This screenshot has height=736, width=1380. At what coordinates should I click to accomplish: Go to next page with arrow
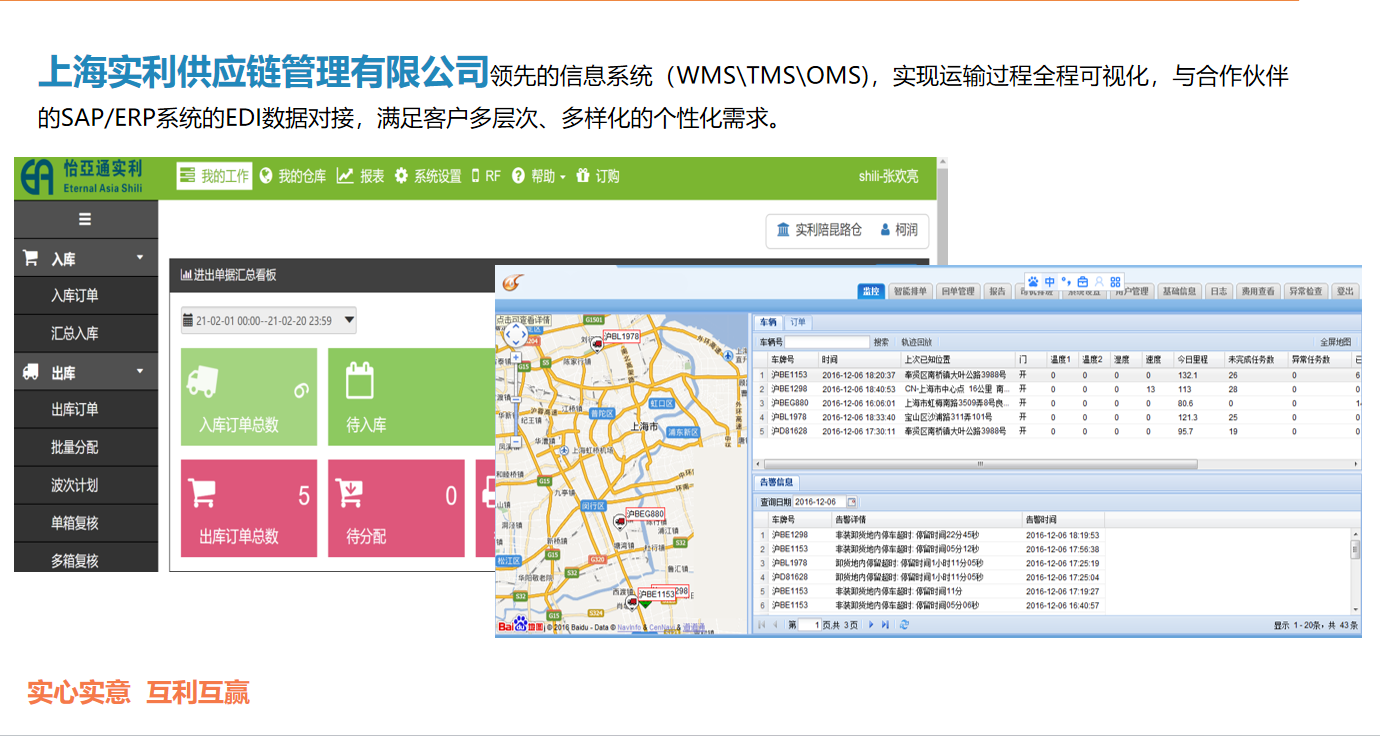[871, 625]
